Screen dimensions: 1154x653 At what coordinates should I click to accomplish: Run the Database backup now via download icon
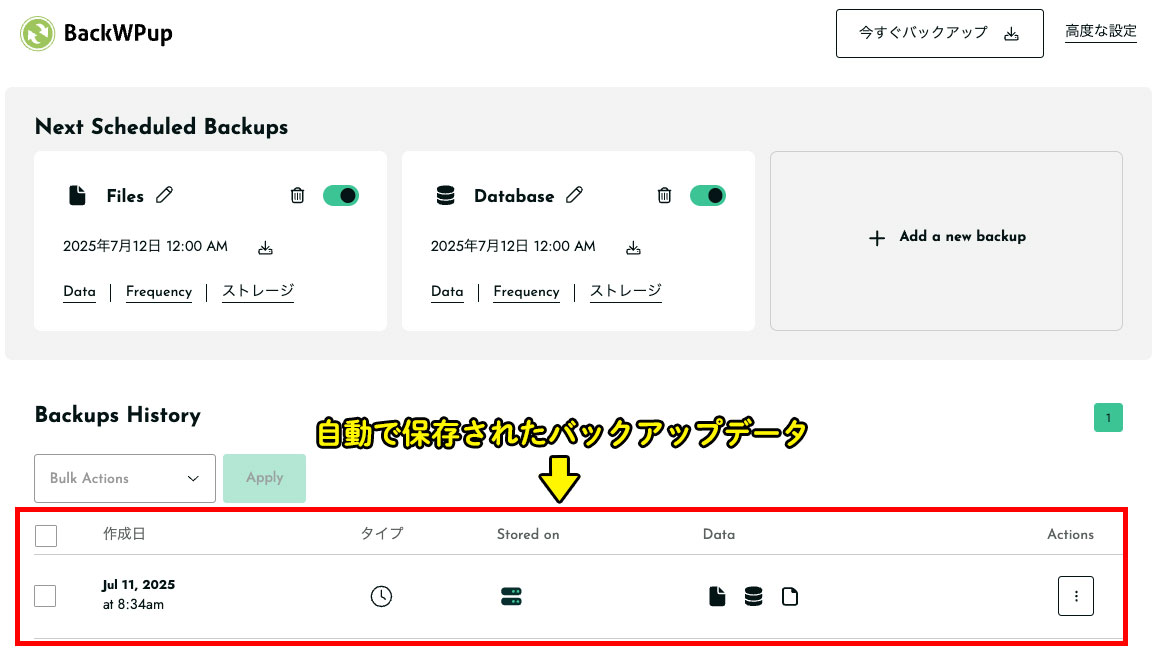(633, 248)
